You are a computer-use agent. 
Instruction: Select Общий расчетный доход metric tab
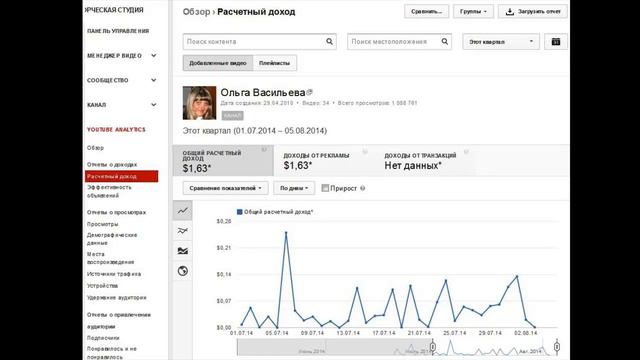(223, 160)
